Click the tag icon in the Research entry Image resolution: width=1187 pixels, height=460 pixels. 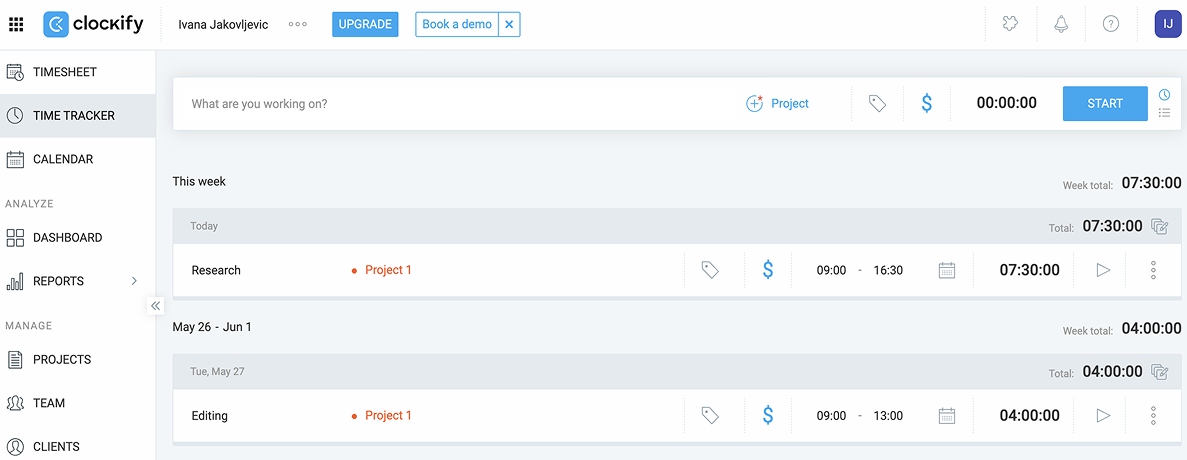710,270
